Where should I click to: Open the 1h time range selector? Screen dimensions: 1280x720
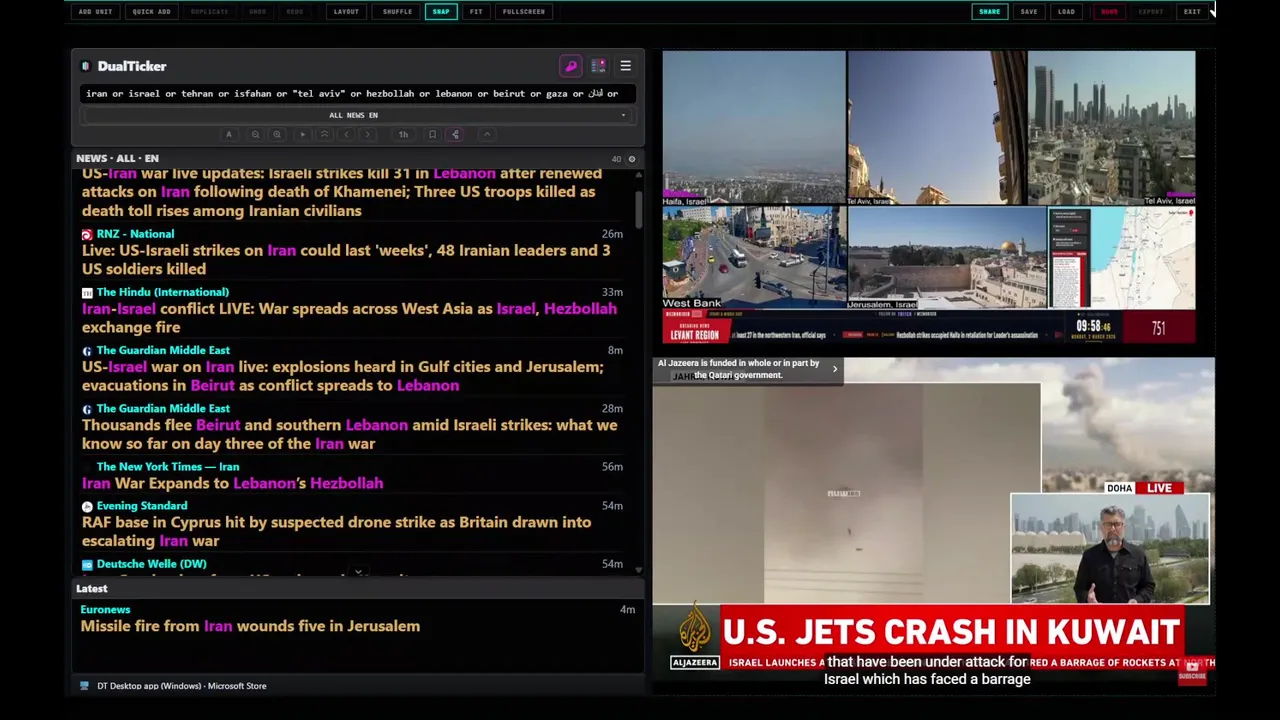click(x=403, y=135)
